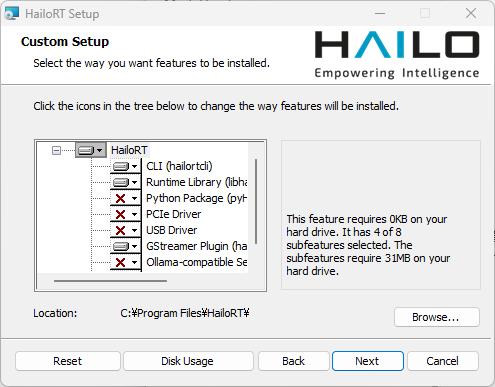Select the GStreamer Plugin feature label
This screenshot has height=387, width=495.
[197, 246]
